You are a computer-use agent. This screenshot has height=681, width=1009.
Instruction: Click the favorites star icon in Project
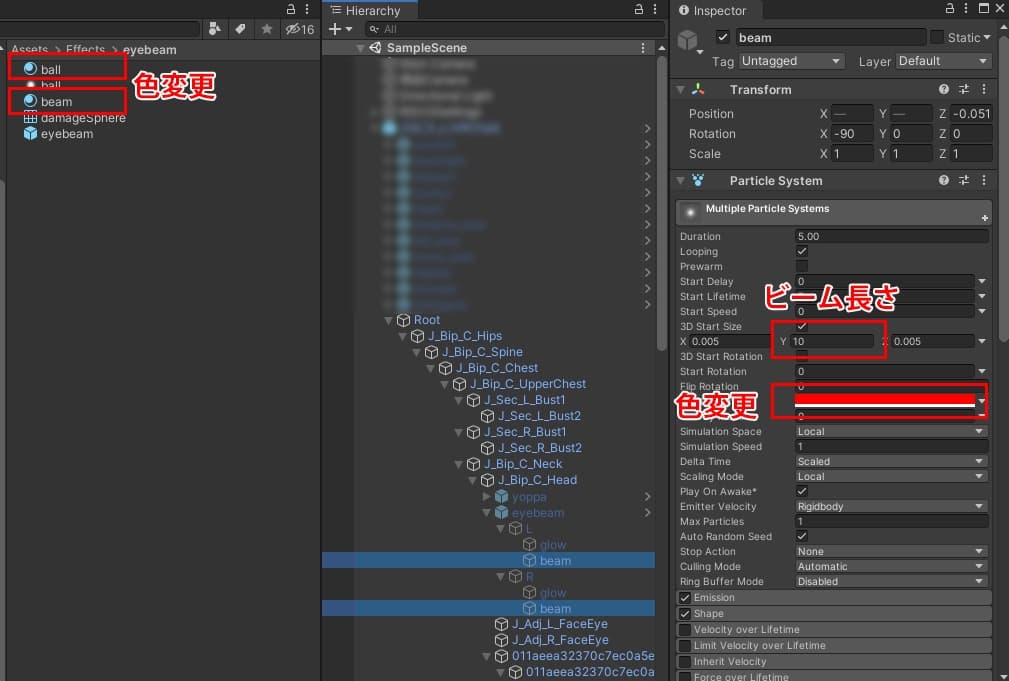point(268,29)
